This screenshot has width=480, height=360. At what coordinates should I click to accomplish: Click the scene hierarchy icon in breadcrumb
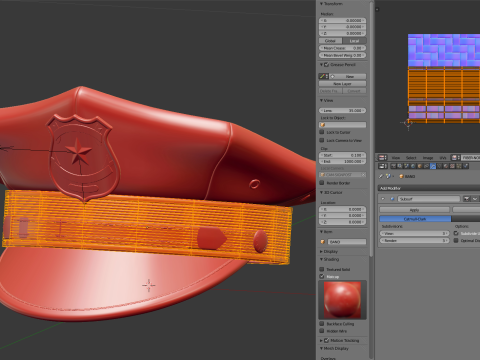click(388, 176)
